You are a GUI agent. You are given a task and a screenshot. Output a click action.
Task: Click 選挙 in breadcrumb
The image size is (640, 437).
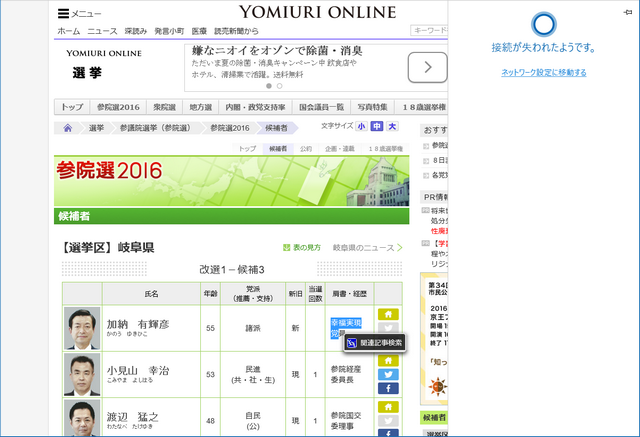pyautogui.click(x=96, y=128)
